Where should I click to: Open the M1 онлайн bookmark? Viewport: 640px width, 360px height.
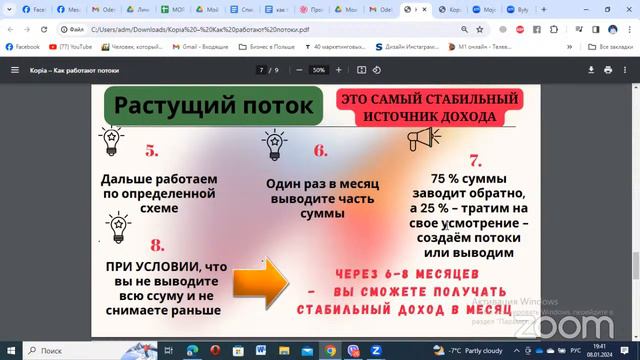coord(480,47)
